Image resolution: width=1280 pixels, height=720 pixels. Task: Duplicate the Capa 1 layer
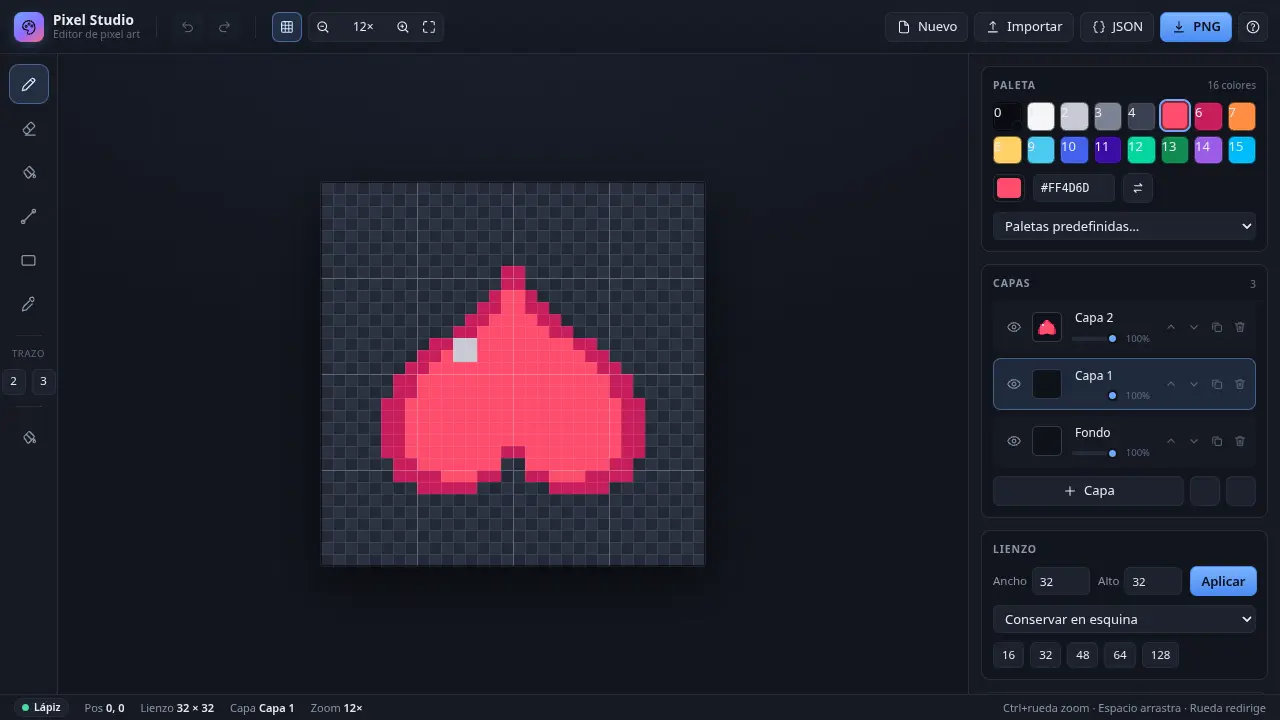click(x=1217, y=384)
